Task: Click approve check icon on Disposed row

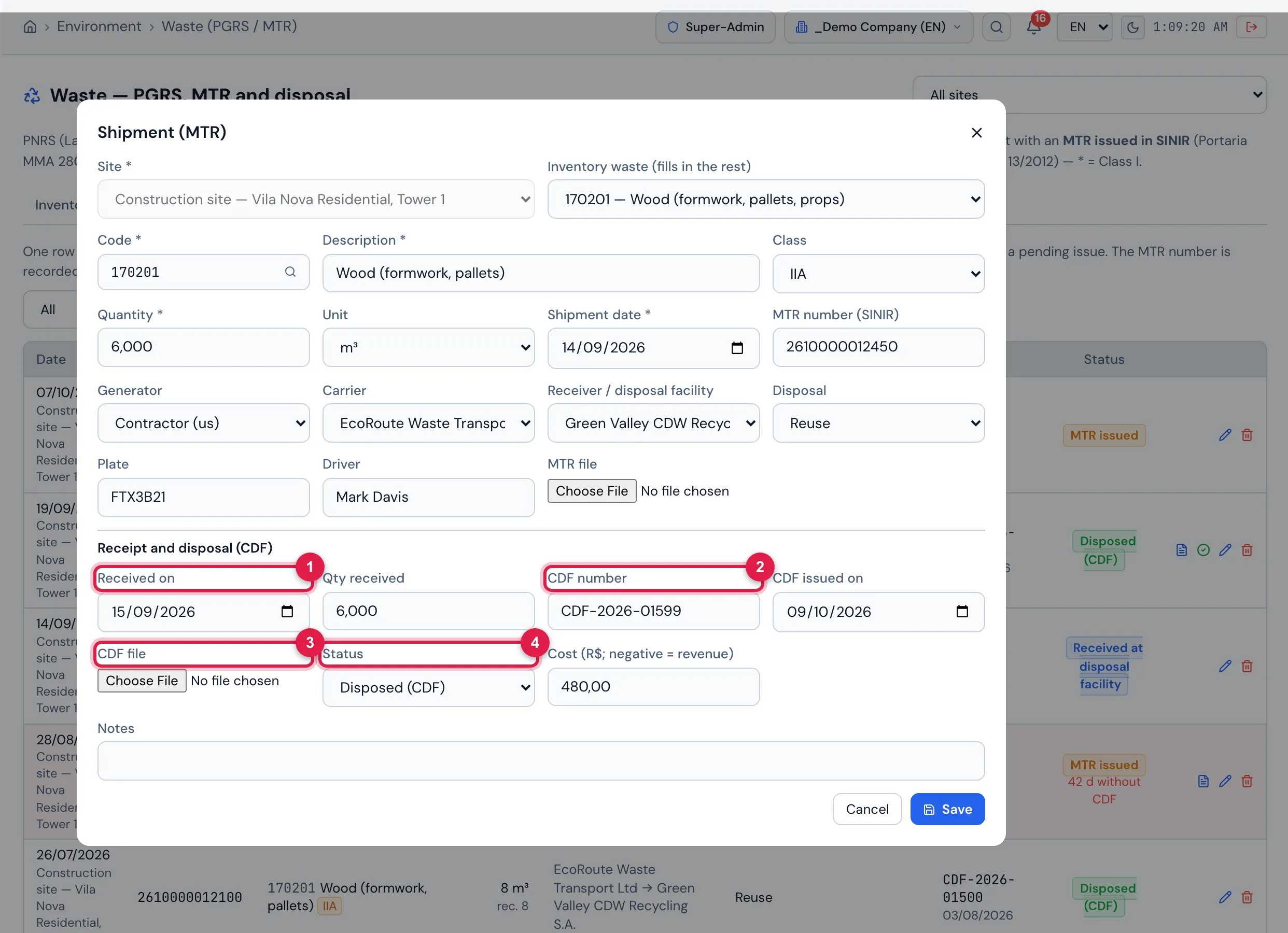Action: (x=1203, y=549)
